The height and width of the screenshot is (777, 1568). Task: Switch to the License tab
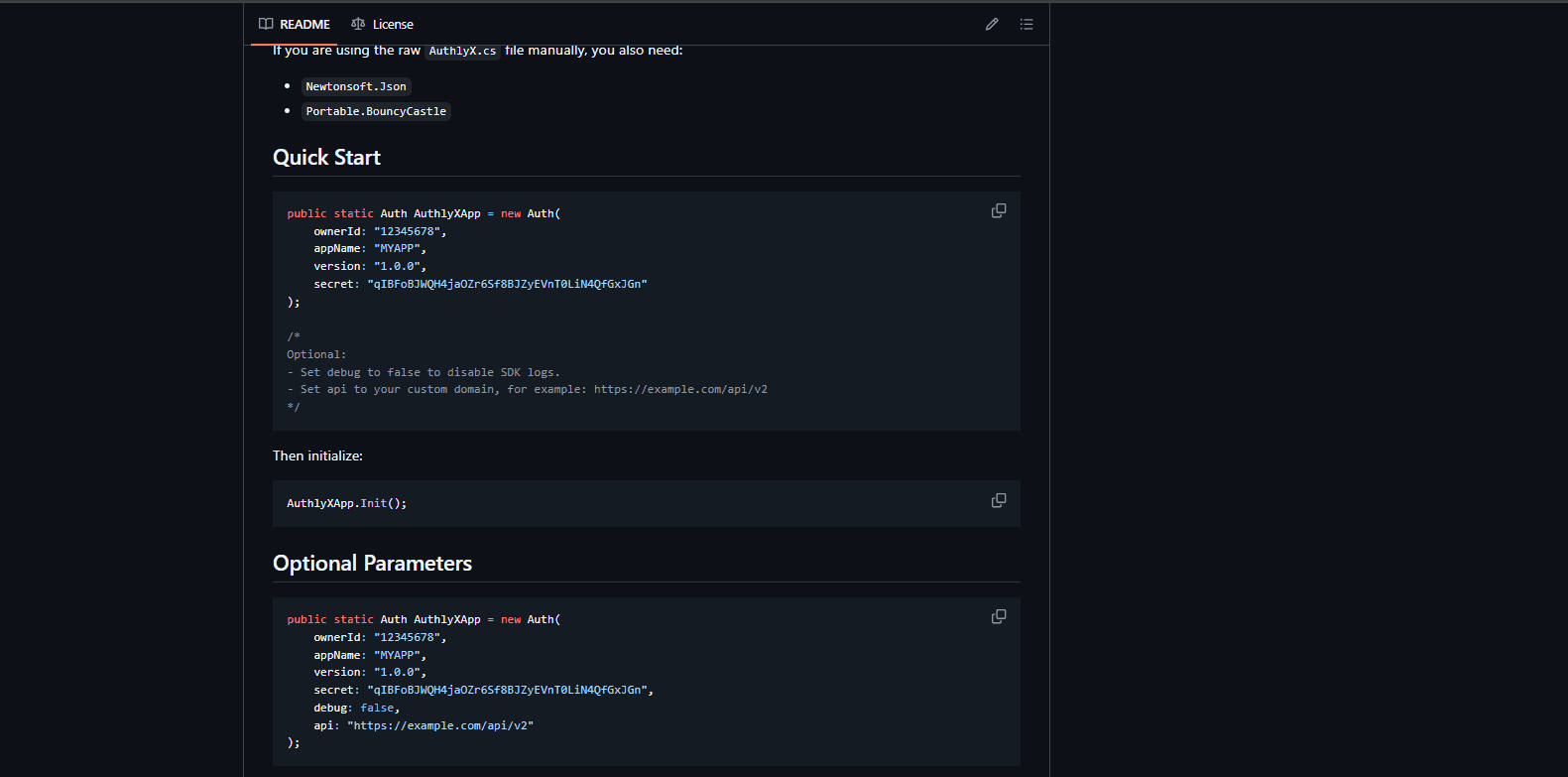383,24
